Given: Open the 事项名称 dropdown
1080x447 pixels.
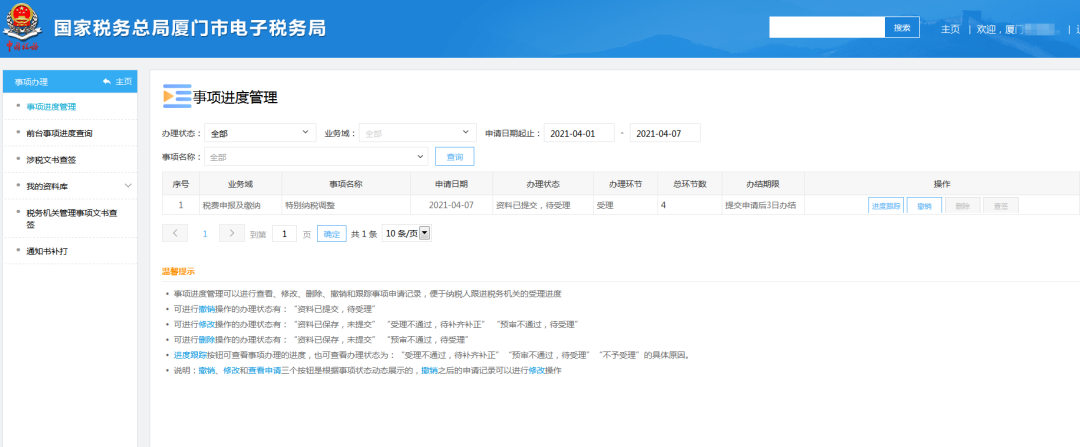Looking at the screenshot, I should tap(317, 157).
